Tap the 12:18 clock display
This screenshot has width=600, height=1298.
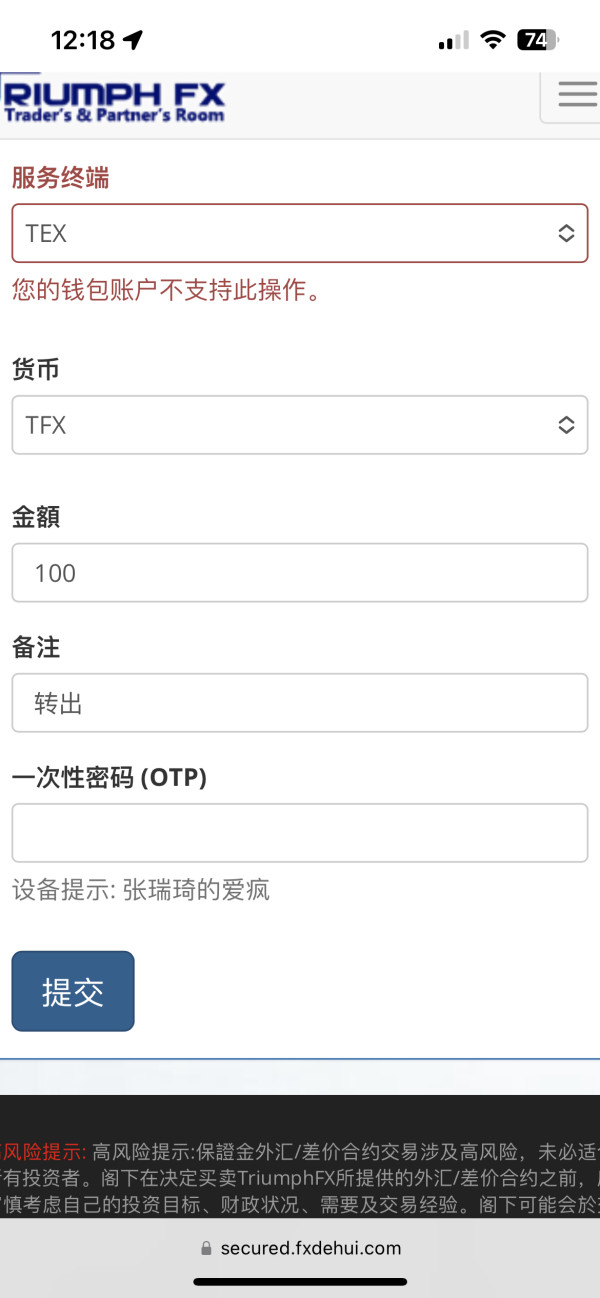82,40
